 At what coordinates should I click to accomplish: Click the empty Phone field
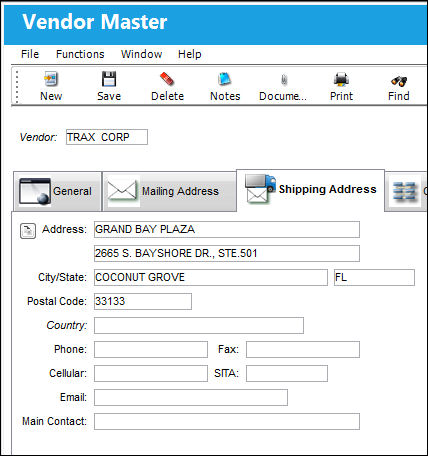pos(151,349)
